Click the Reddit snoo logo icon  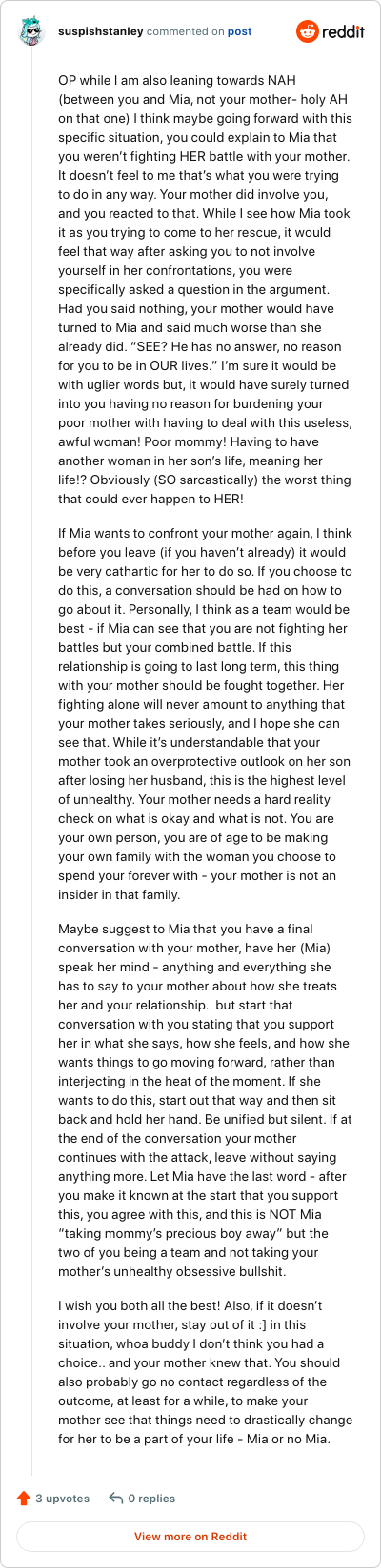click(308, 31)
